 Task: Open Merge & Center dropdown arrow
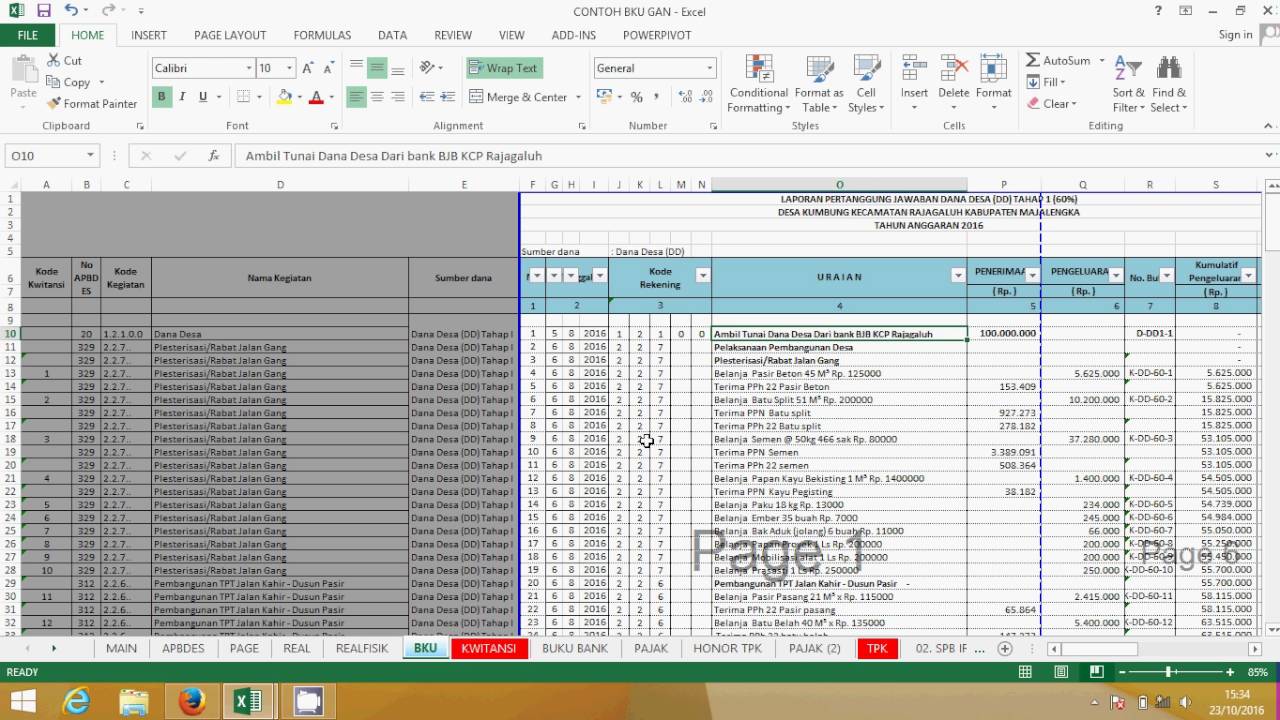[x=578, y=97]
